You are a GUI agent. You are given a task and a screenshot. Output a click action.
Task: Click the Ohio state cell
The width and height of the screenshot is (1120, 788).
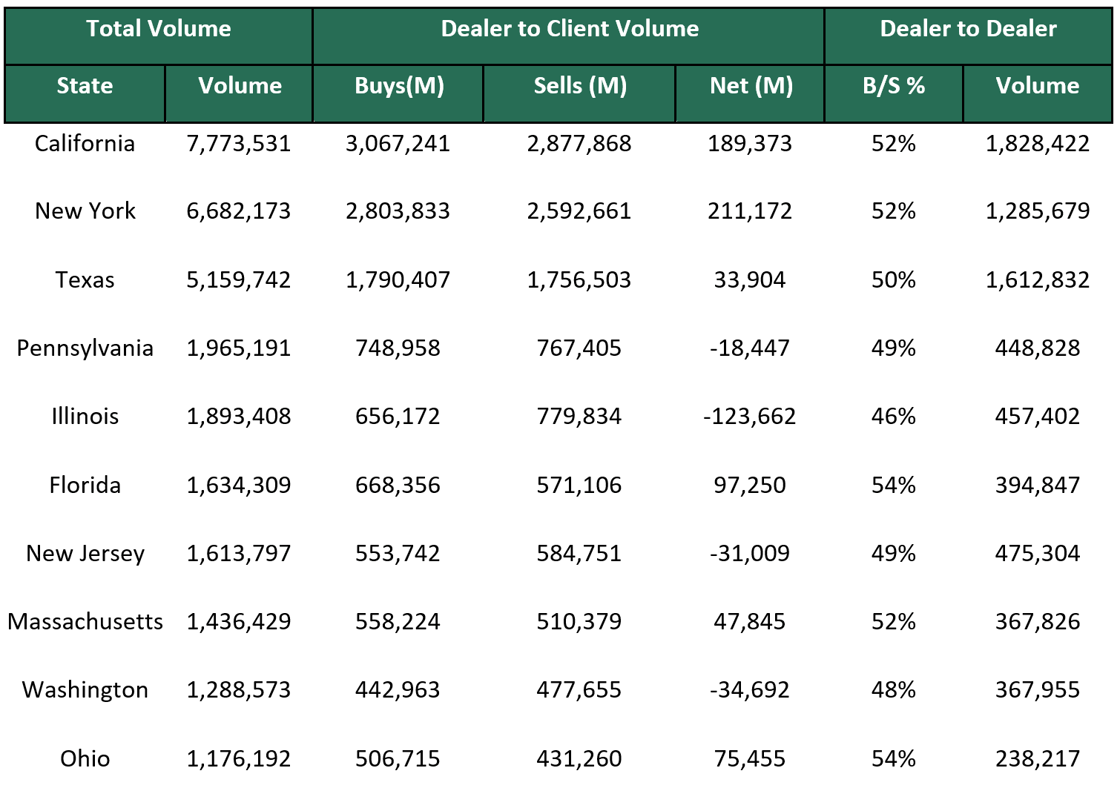pyautogui.click(x=85, y=759)
